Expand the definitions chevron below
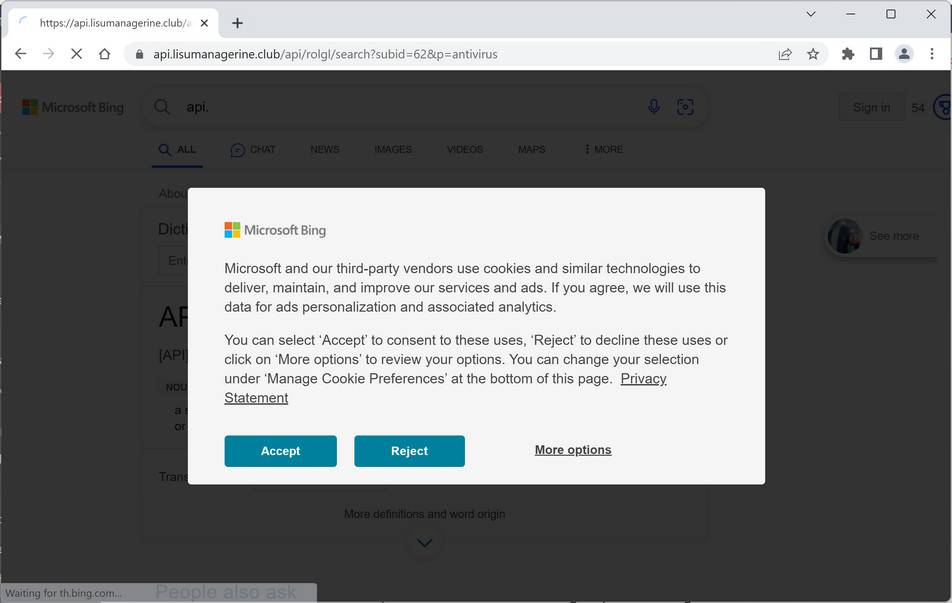This screenshot has width=952, height=603. click(424, 543)
